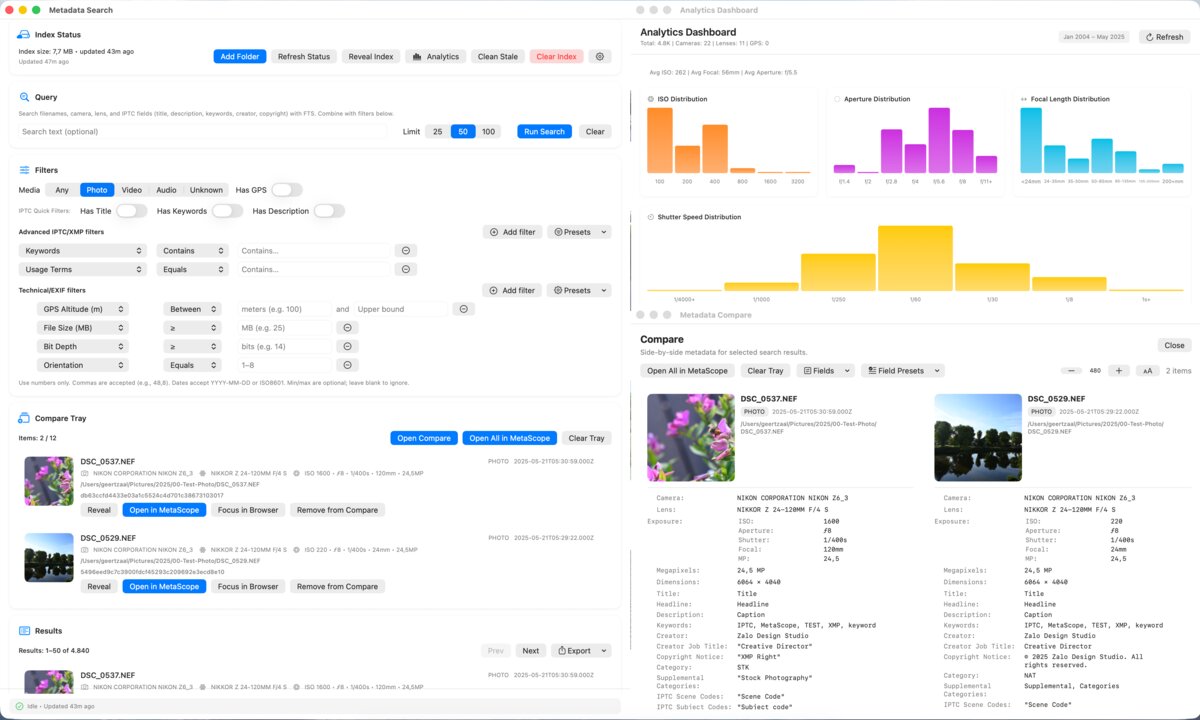
Task: Click the Run Search button
Action: point(543,131)
